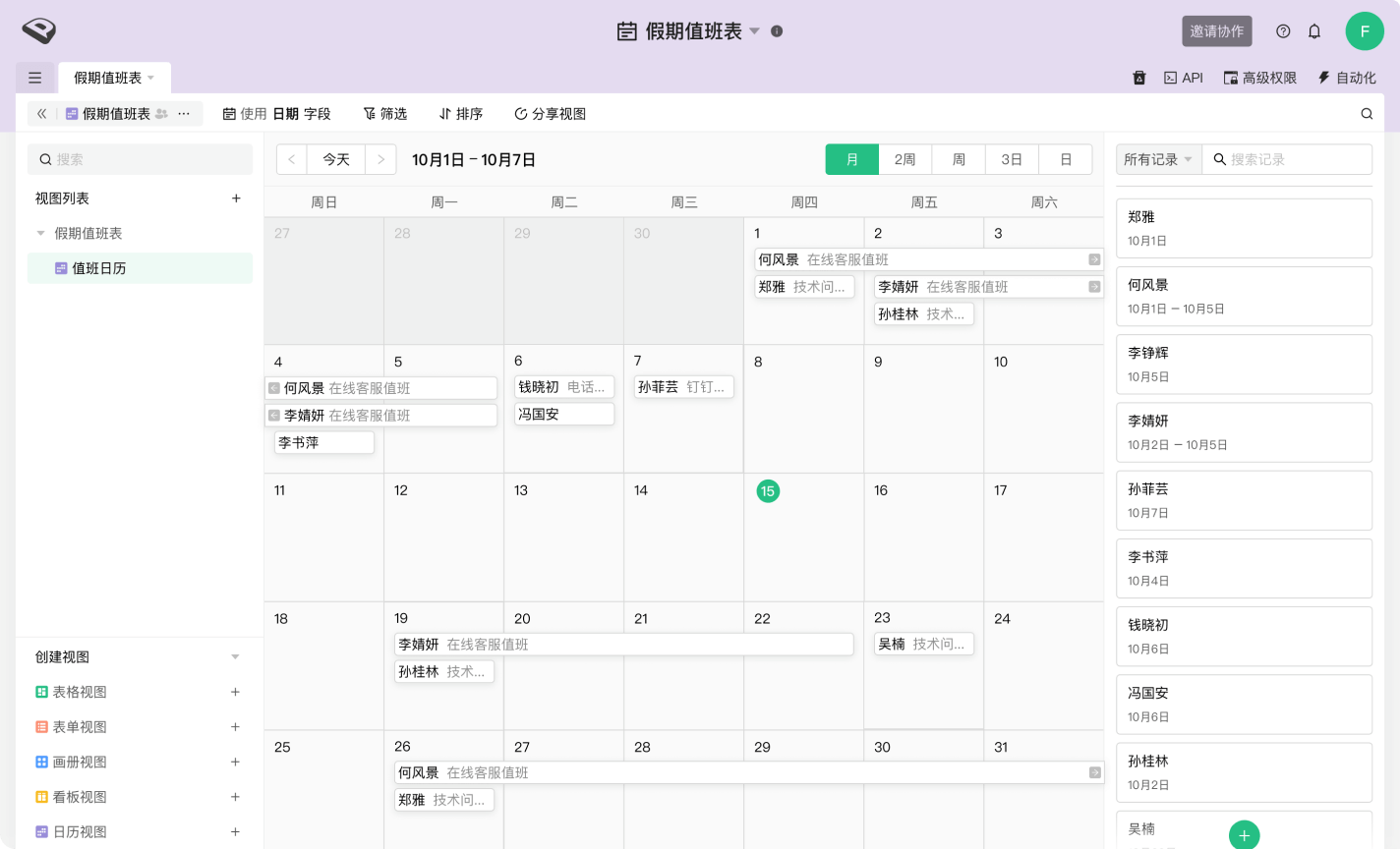Add new view via plus beside 视图列表

tap(236, 198)
